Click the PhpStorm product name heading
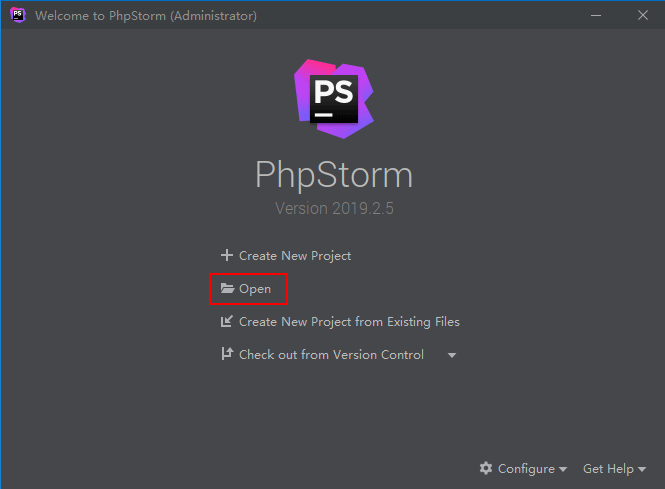 click(334, 175)
